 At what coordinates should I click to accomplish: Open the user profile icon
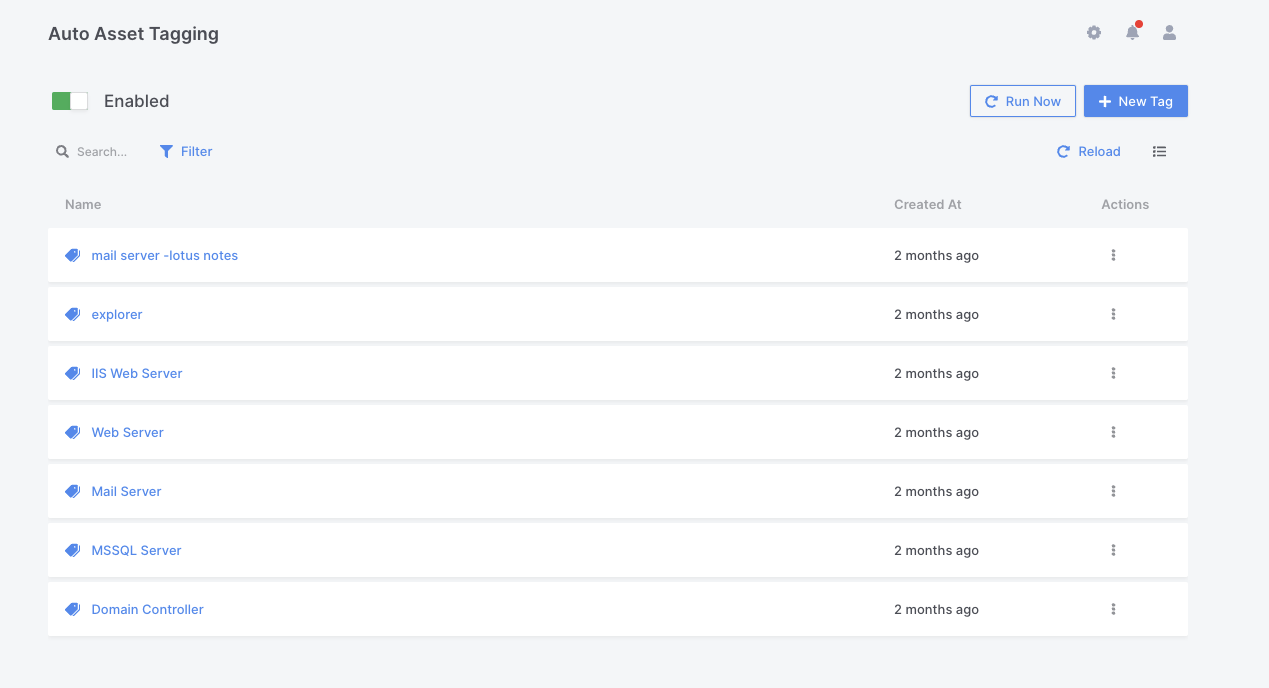tap(1169, 33)
